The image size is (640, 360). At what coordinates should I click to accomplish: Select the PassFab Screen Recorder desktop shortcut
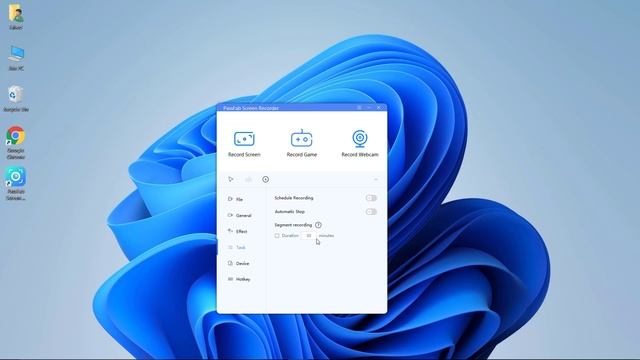click(16, 183)
